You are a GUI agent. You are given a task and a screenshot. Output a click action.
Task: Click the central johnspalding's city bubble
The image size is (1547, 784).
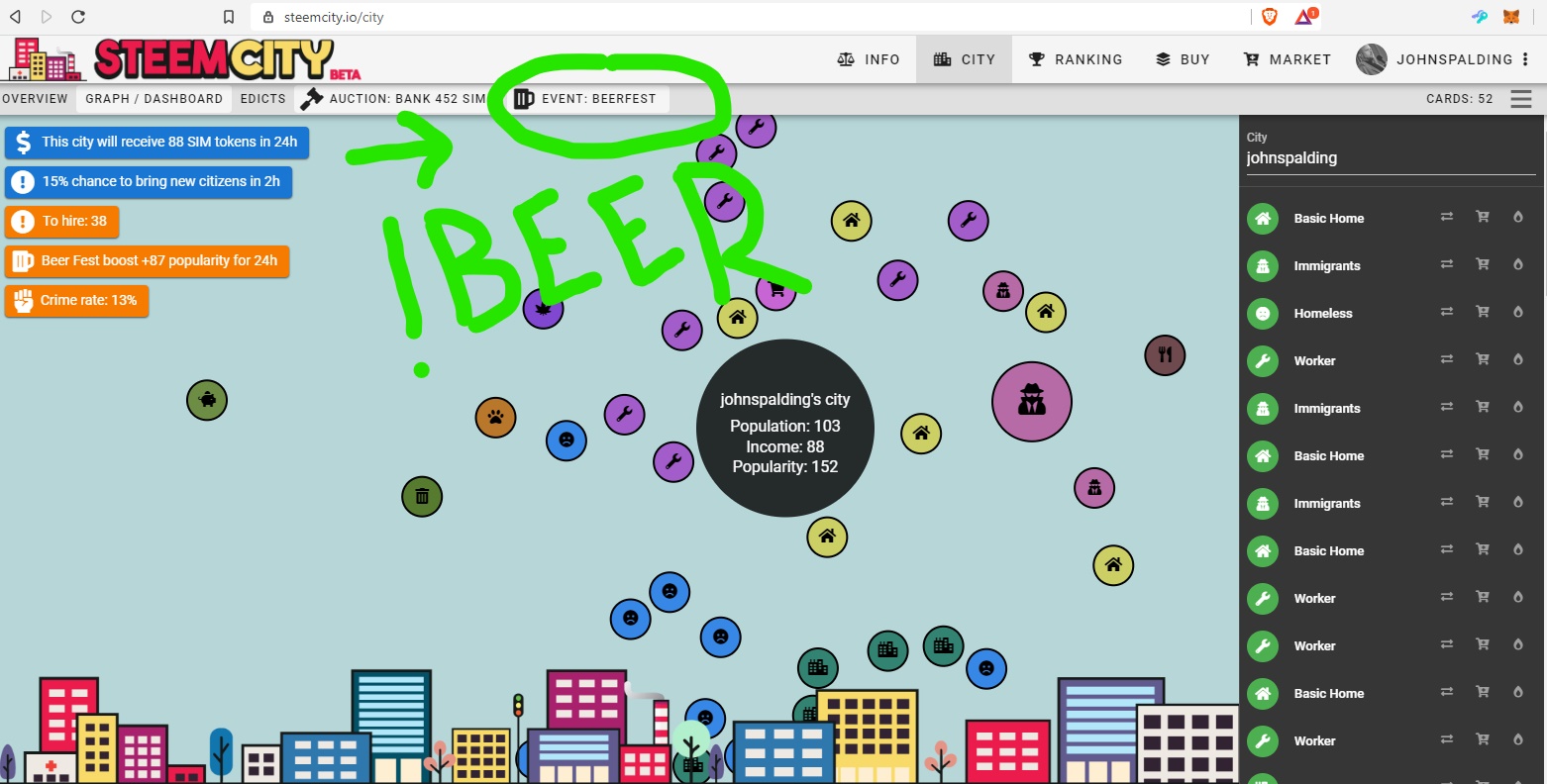tap(785, 428)
